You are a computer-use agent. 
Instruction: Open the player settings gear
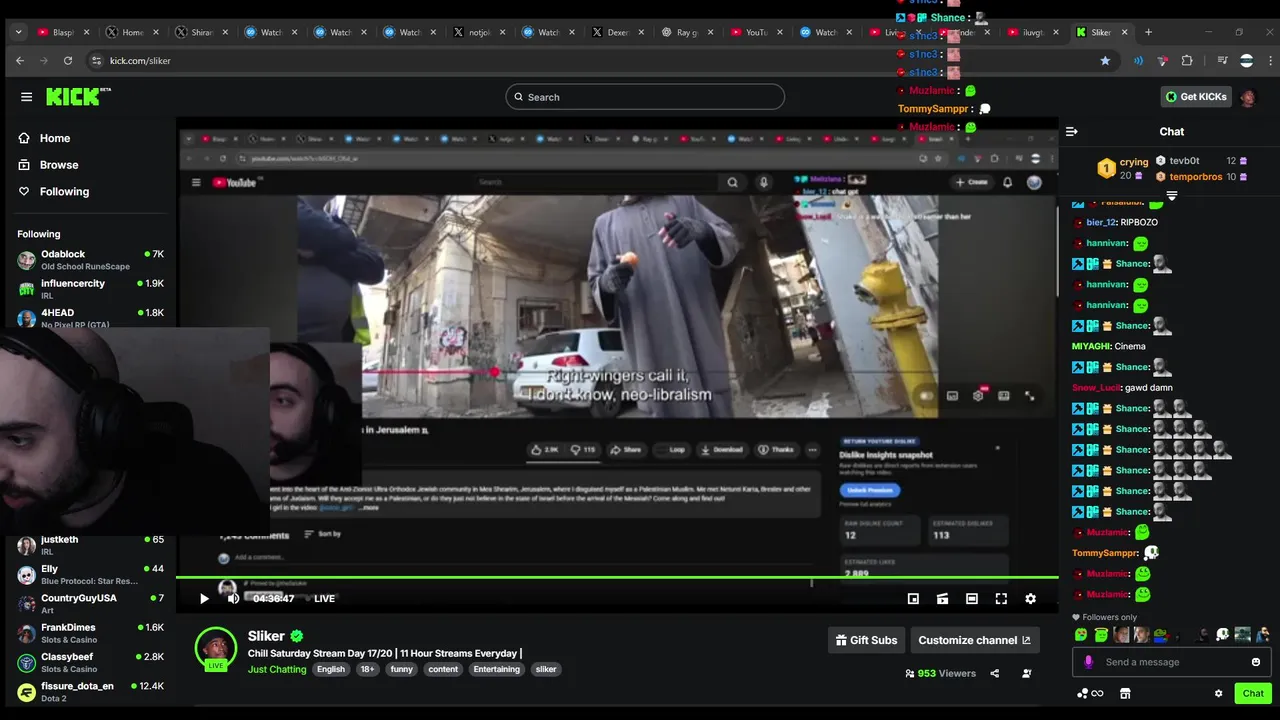click(x=1030, y=599)
